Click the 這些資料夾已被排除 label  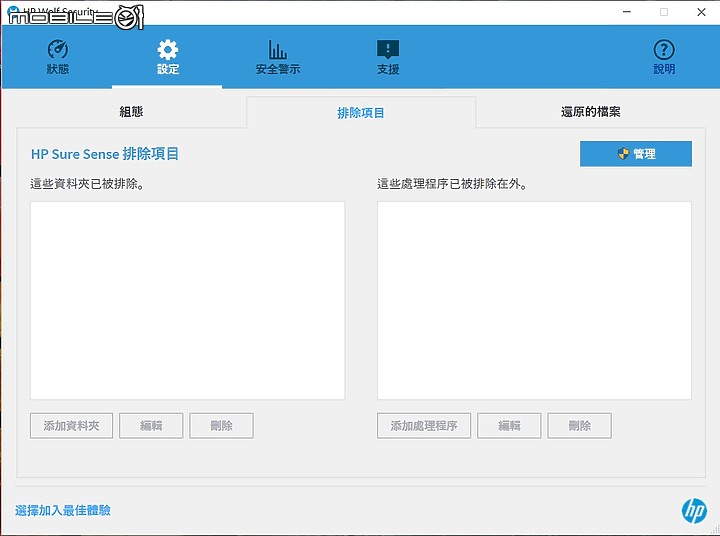[87, 184]
